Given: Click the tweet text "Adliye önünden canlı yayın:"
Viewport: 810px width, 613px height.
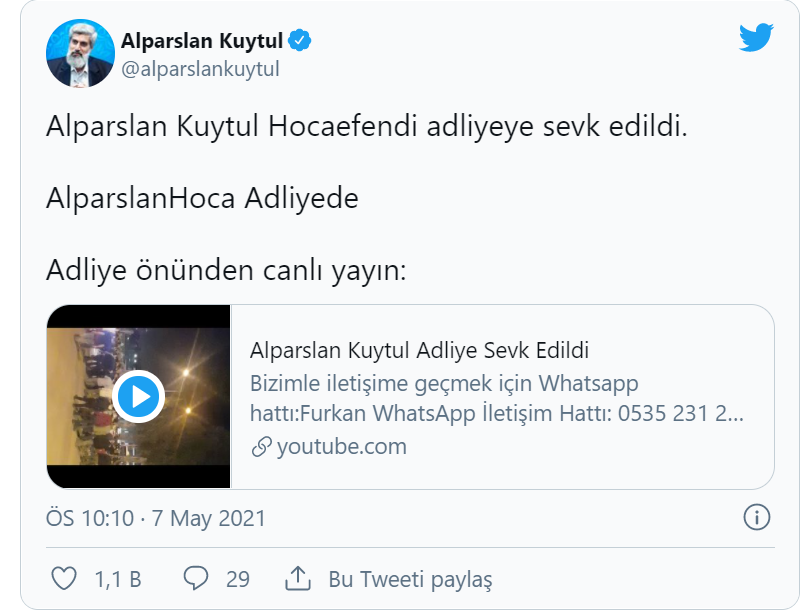Looking at the screenshot, I should click(226, 270).
